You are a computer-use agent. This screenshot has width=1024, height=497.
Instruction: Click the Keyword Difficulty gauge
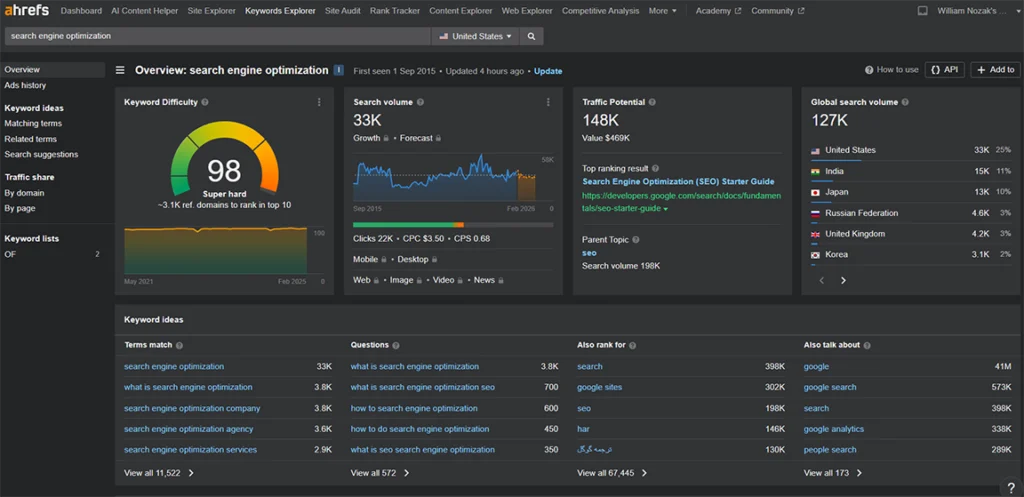point(225,159)
